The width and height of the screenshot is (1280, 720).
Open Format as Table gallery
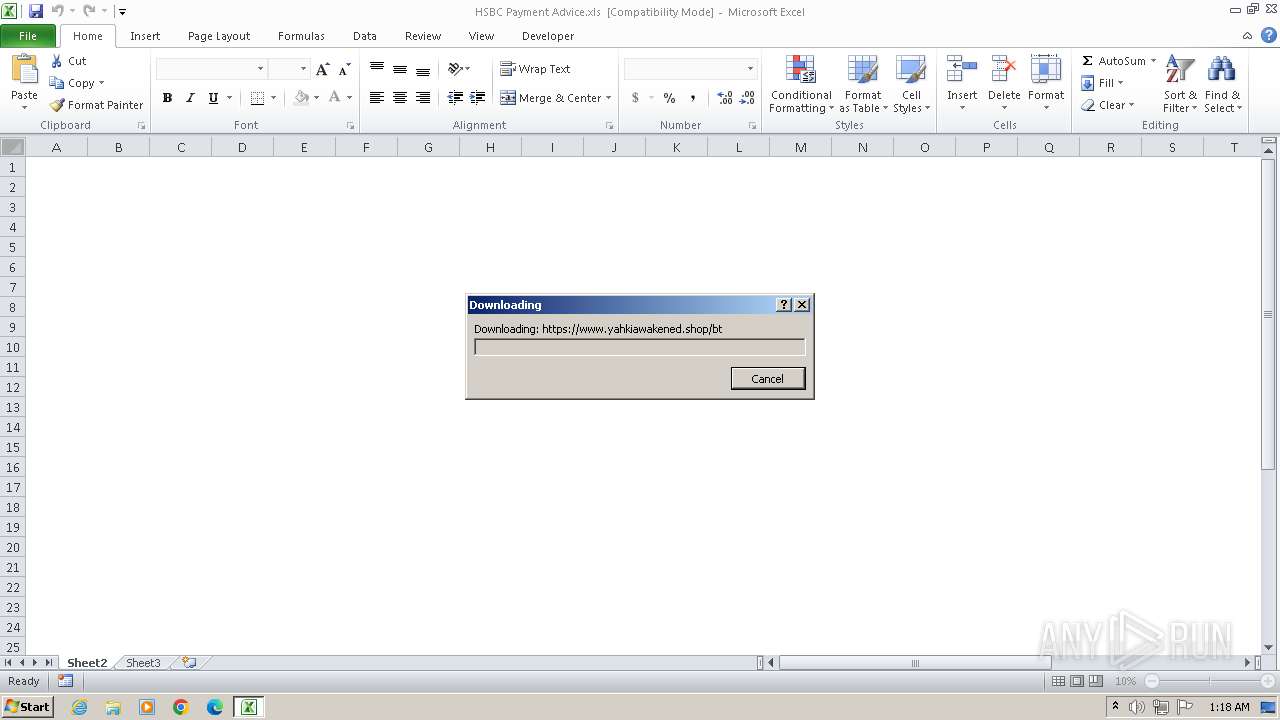pos(862,85)
